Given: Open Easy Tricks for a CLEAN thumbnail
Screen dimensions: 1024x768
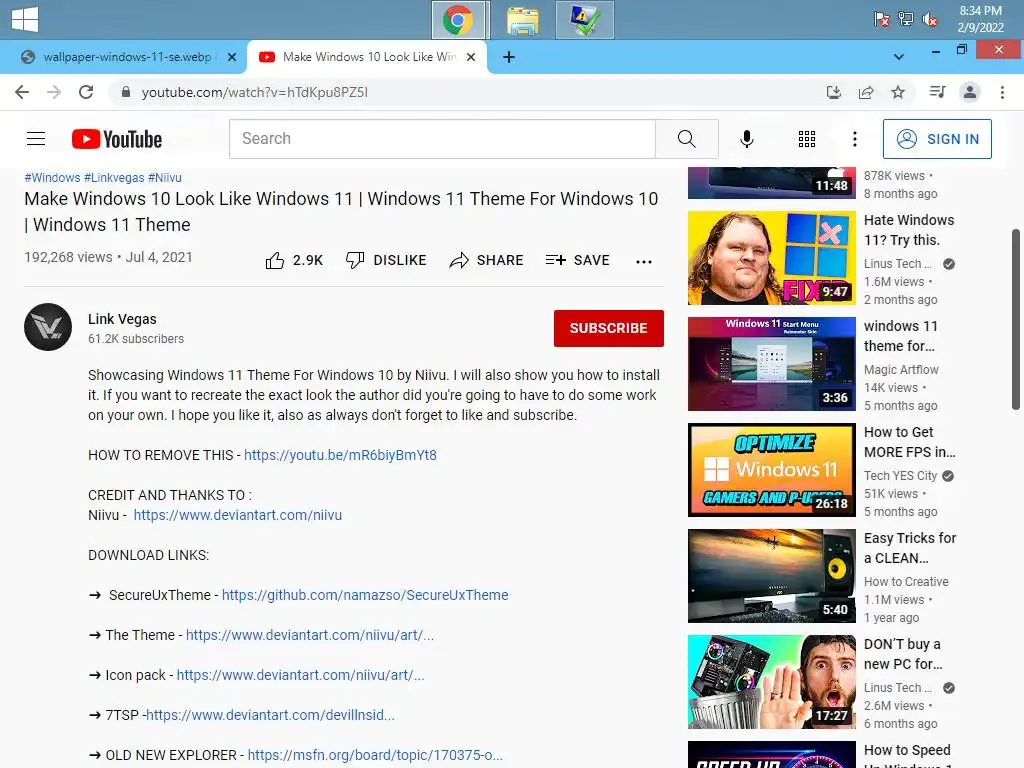Looking at the screenshot, I should 771,576.
